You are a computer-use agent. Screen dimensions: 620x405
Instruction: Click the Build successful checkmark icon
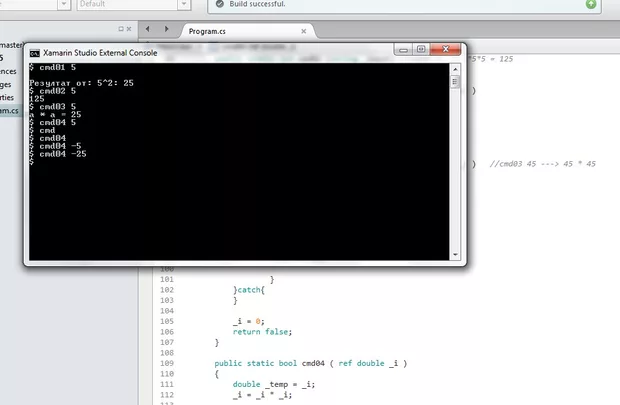pyautogui.click(x=220, y=4)
